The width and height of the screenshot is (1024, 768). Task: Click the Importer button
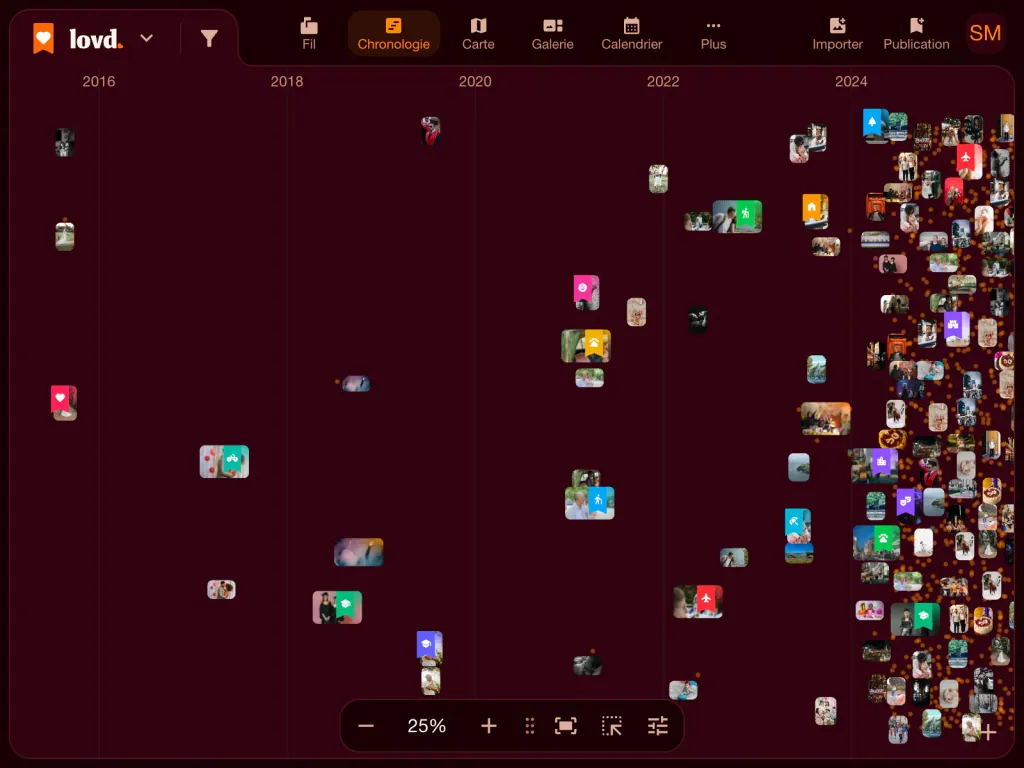pyautogui.click(x=837, y=35)
